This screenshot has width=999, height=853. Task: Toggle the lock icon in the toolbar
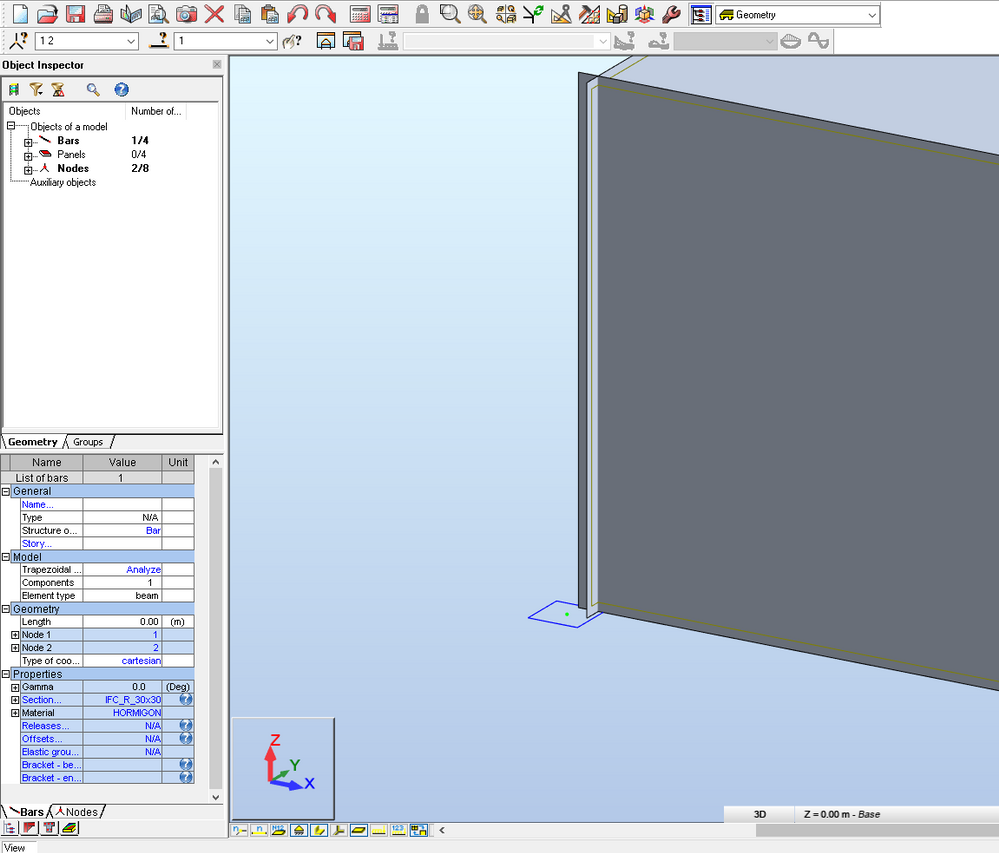421,13
